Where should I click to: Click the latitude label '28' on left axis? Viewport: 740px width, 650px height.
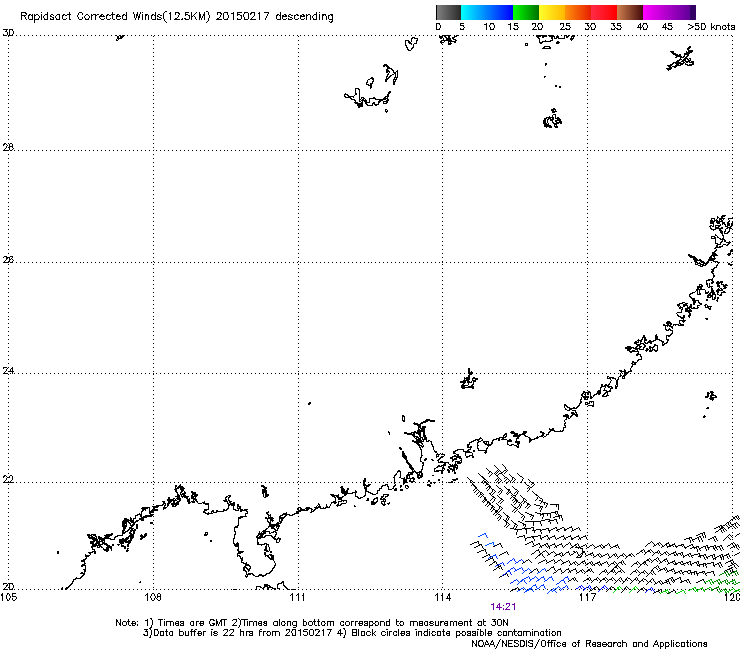pyautogui.click(x=8, y=147)
